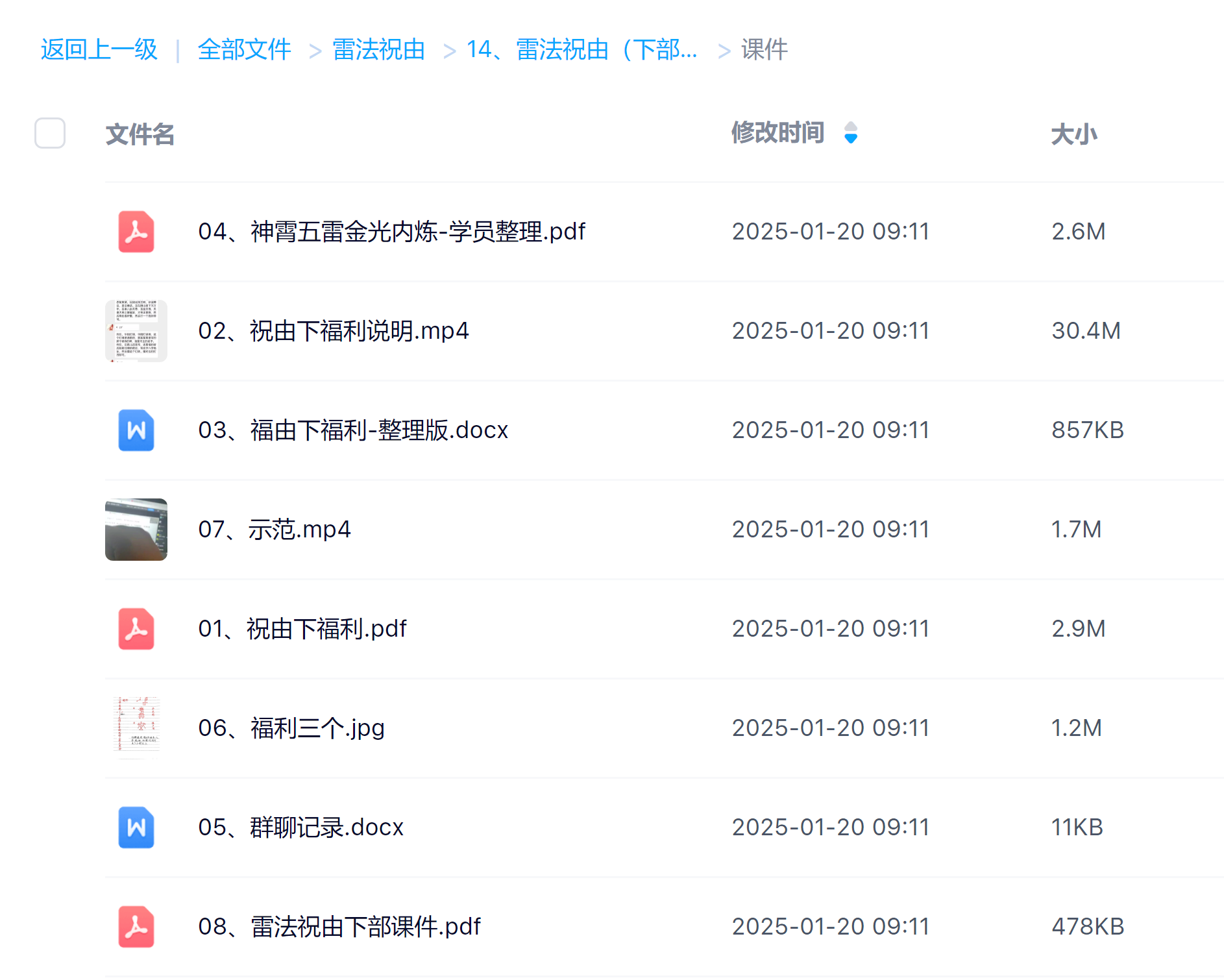Click the 文件名 column header

click(140, 134)
